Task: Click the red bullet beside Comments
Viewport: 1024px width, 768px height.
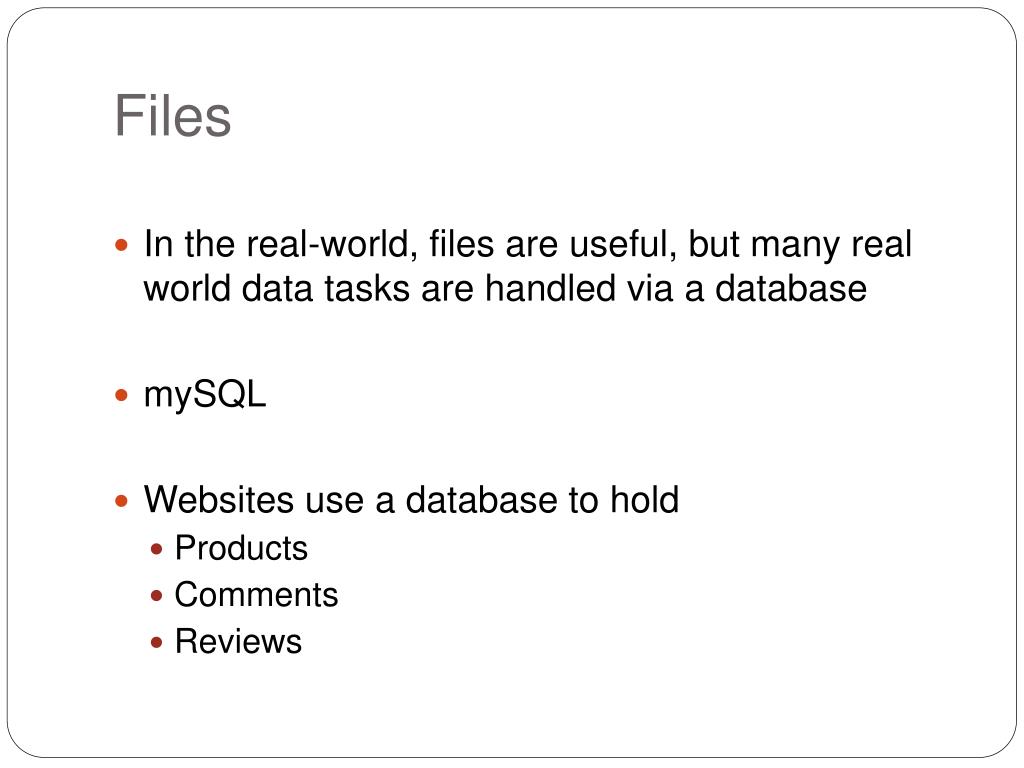Action: pos(156,596)
